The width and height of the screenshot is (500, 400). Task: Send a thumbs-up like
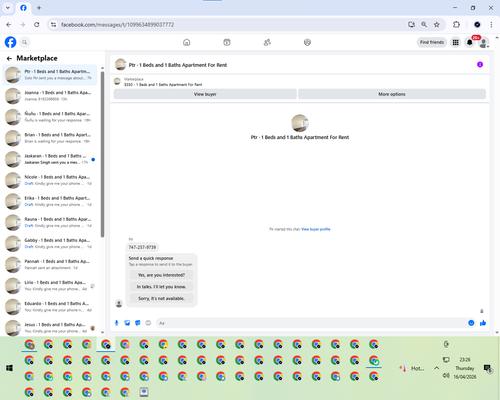483,323
